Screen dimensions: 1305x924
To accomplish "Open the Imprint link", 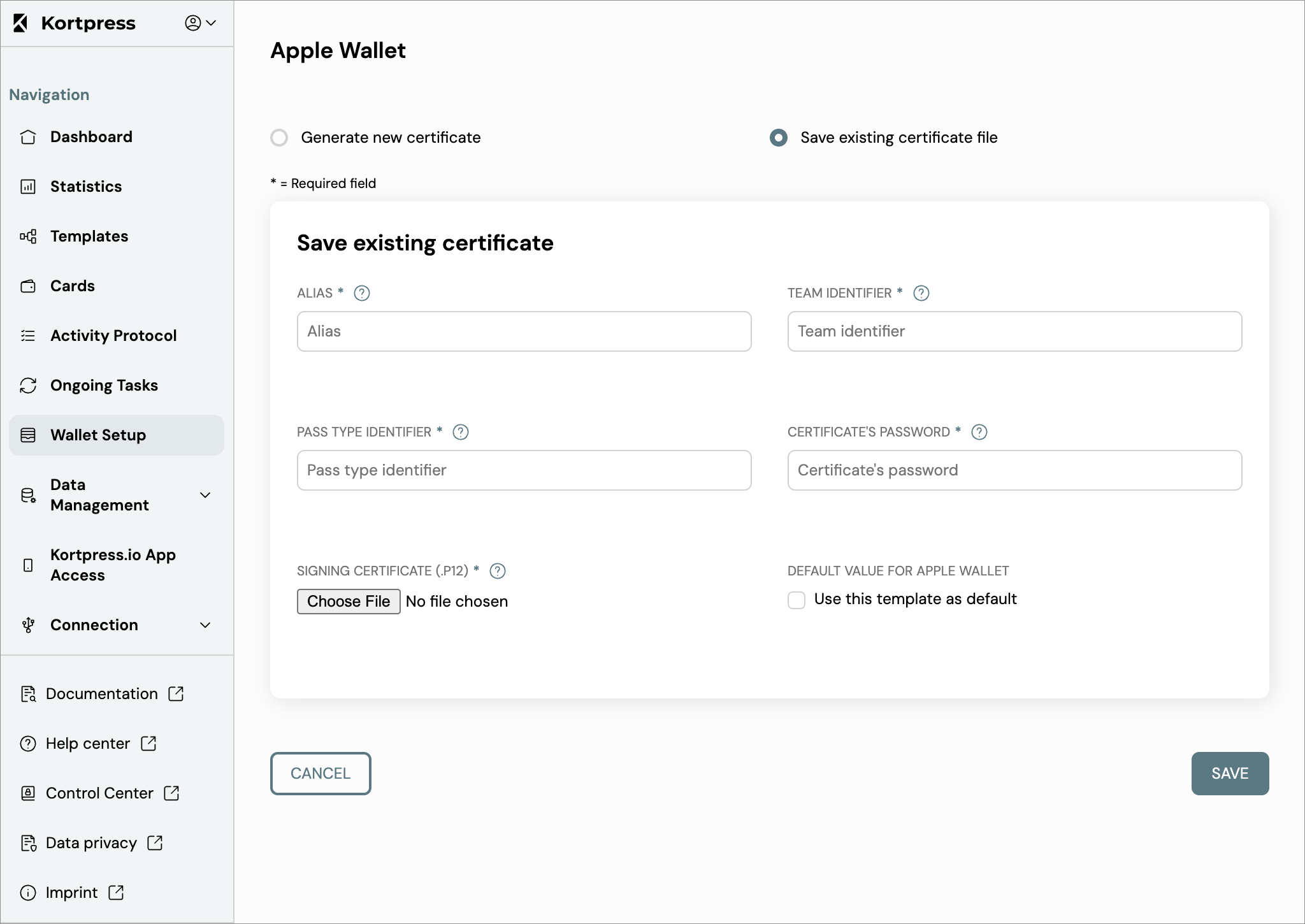I will point(71,893).
